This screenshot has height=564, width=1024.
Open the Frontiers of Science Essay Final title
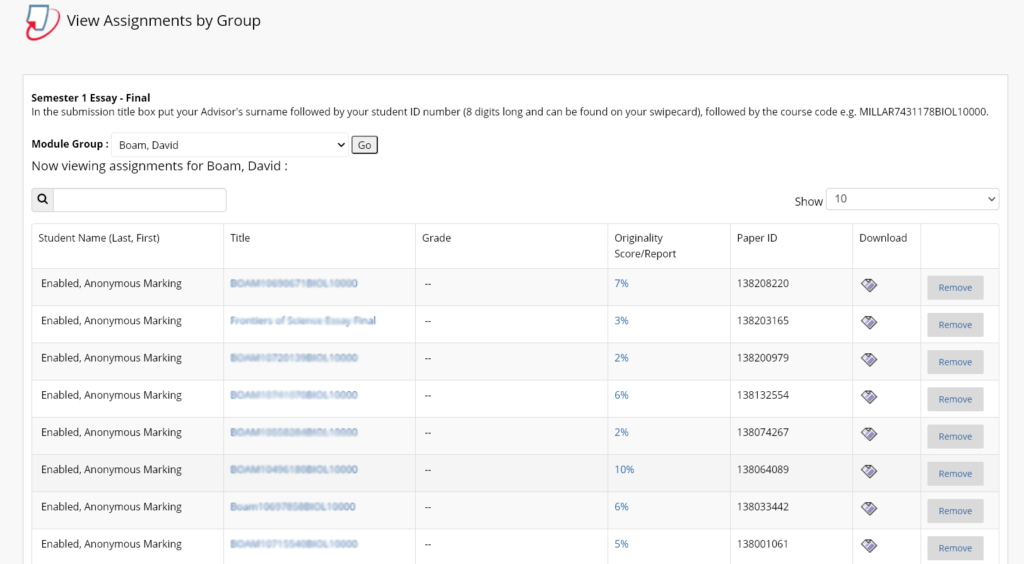point(303,321)
